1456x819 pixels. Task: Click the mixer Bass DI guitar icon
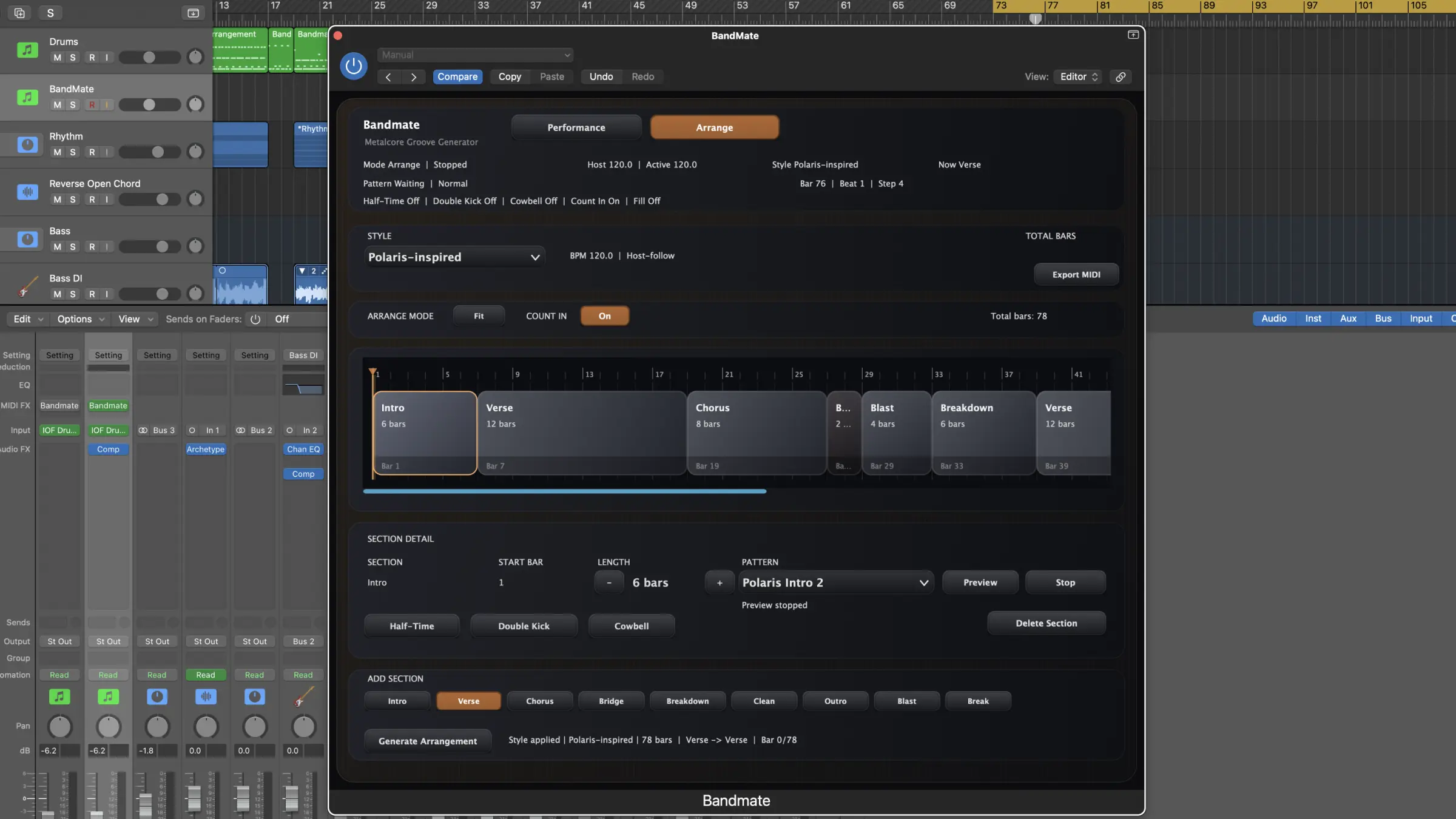(x=303, y=696)
